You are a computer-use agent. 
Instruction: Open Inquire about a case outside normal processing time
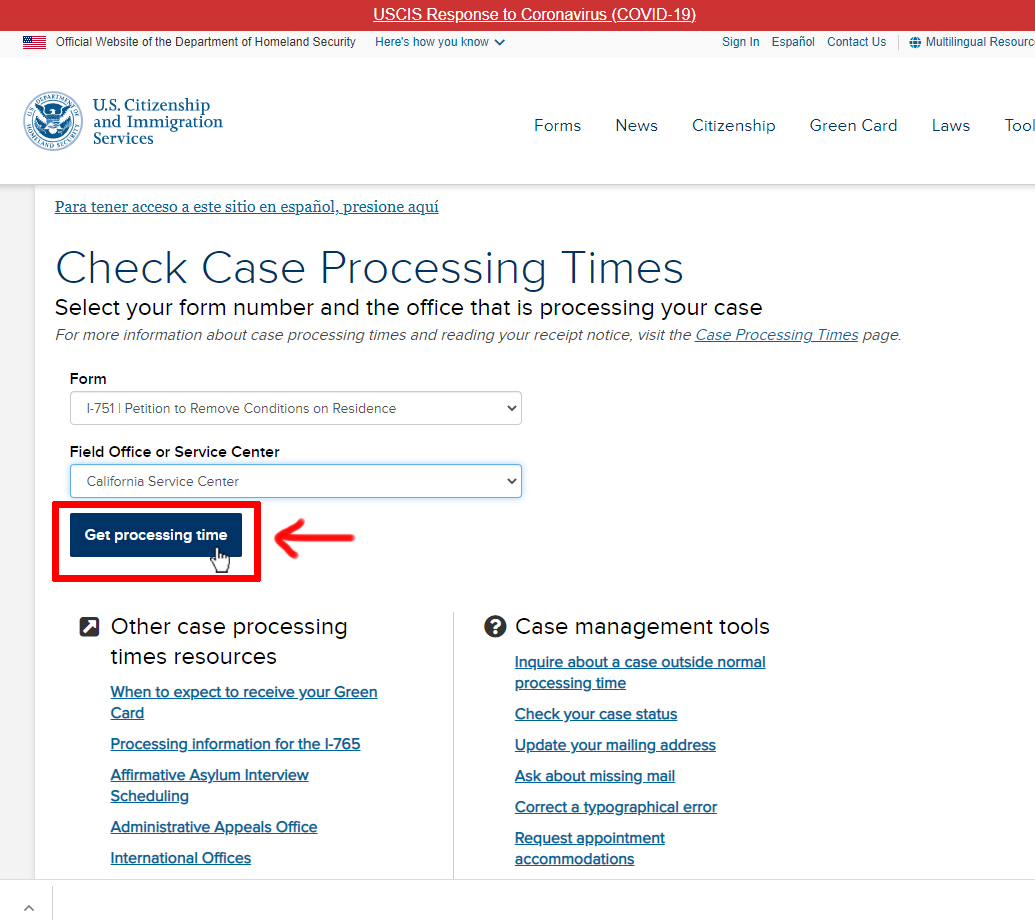640,673
